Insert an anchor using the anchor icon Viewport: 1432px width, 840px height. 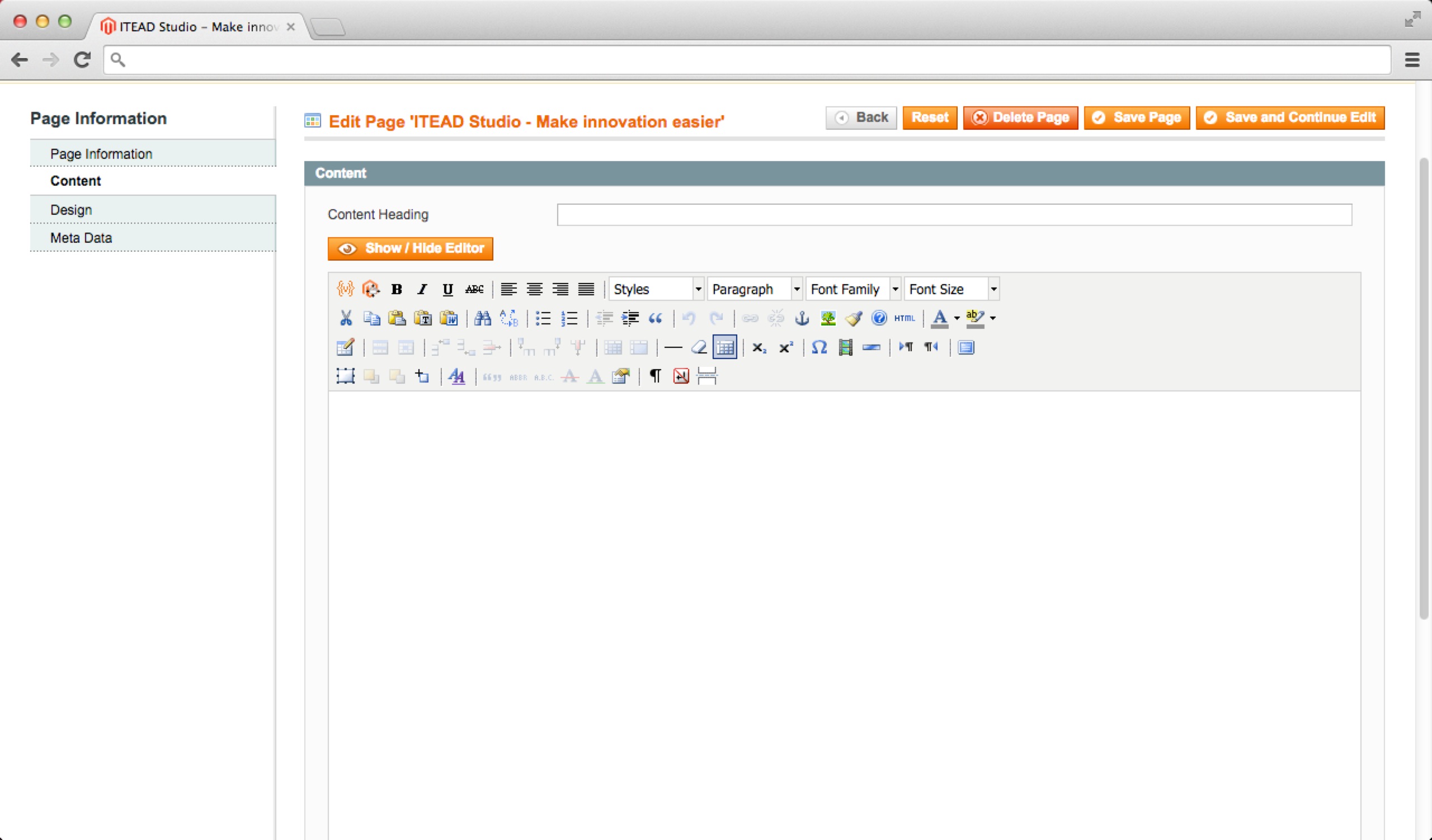[802, 318]
